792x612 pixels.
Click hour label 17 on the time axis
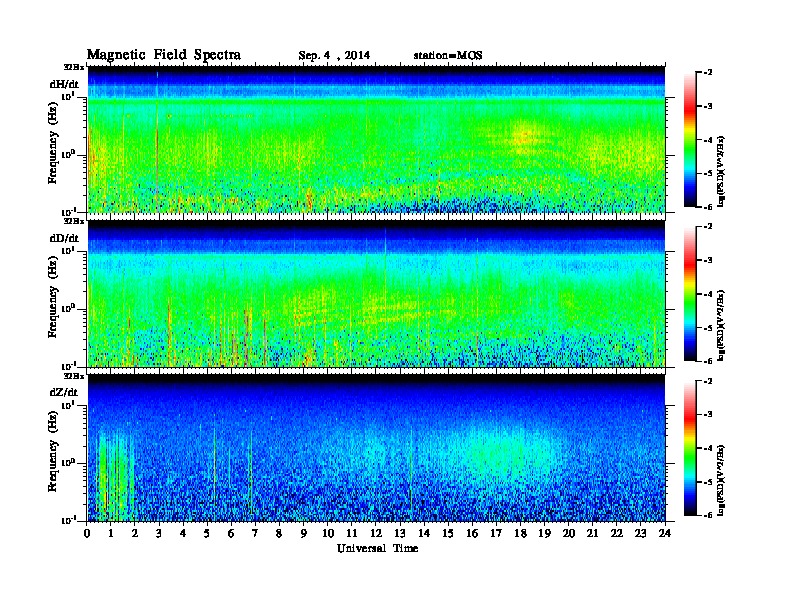[x=497, y=534]
